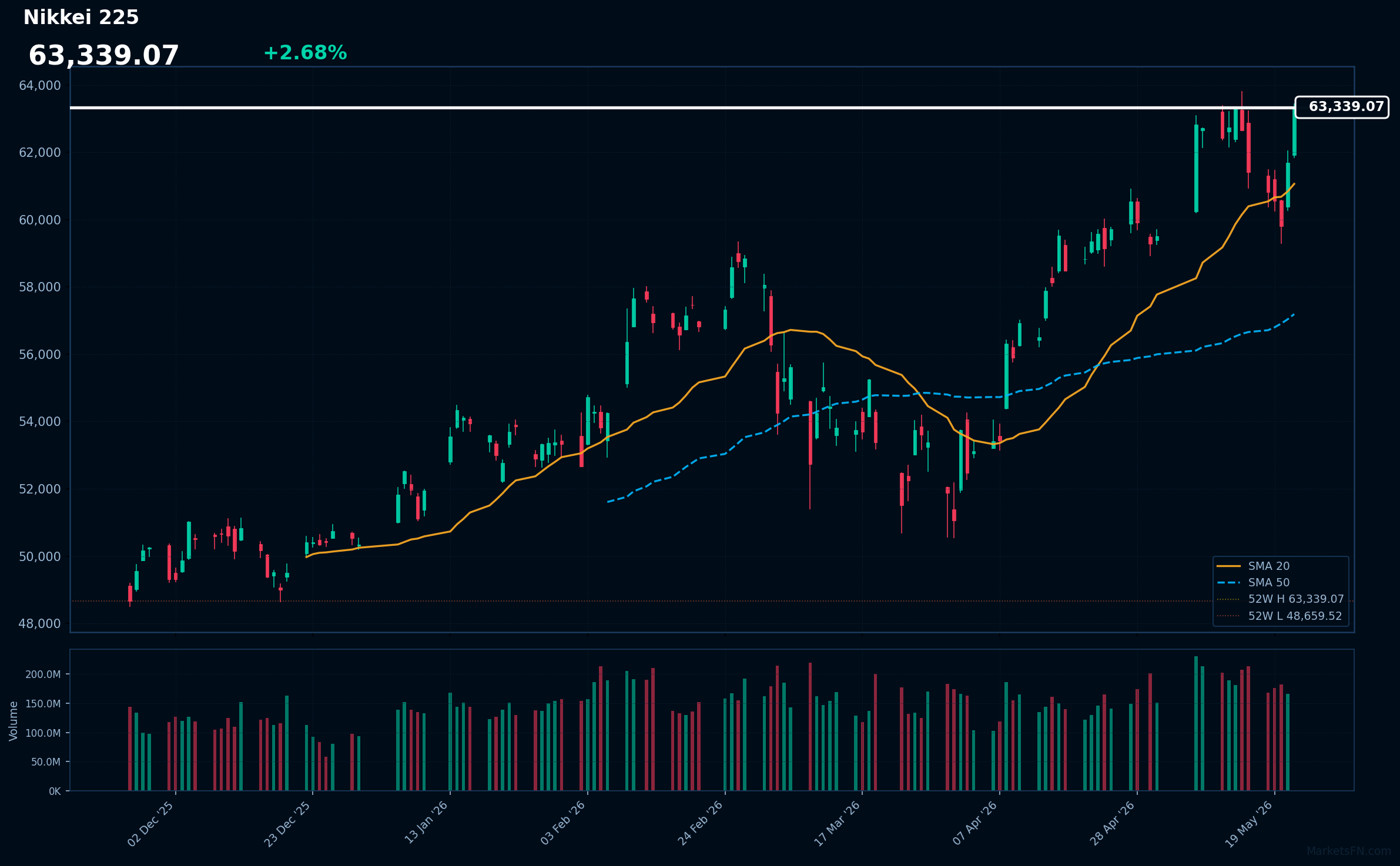
Task: Click the 52,000 price axis label
Action: coord(40,489)
